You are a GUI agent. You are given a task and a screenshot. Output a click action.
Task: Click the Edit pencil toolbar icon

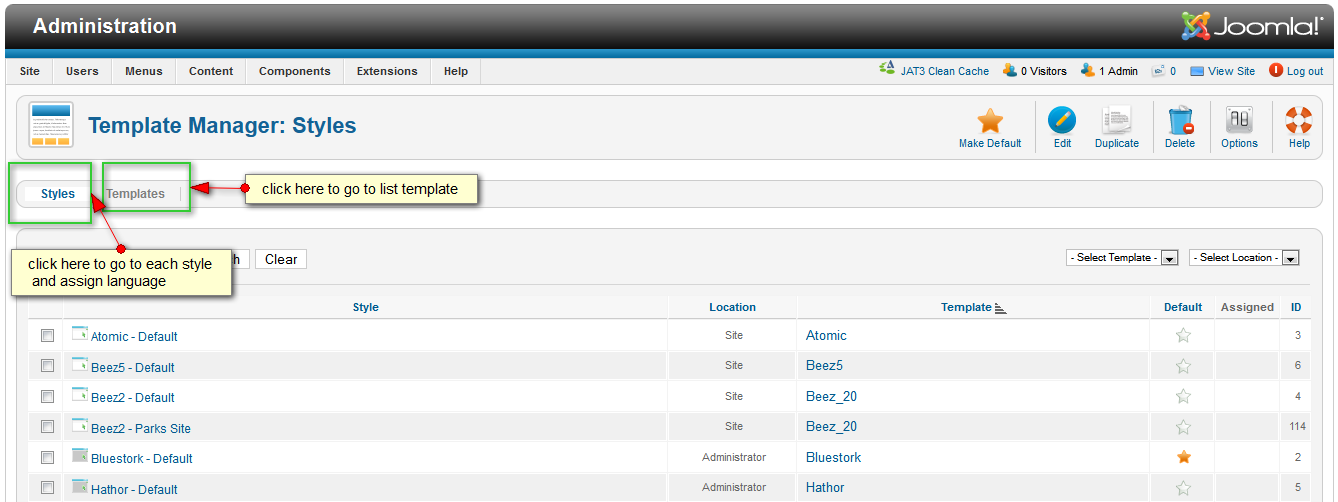tap(1062, 121)
